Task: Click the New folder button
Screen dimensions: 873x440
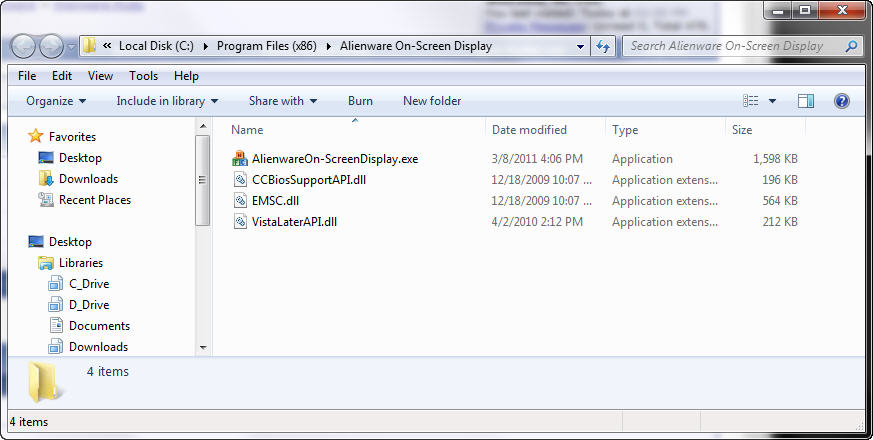Action: [x=432, y=101]
